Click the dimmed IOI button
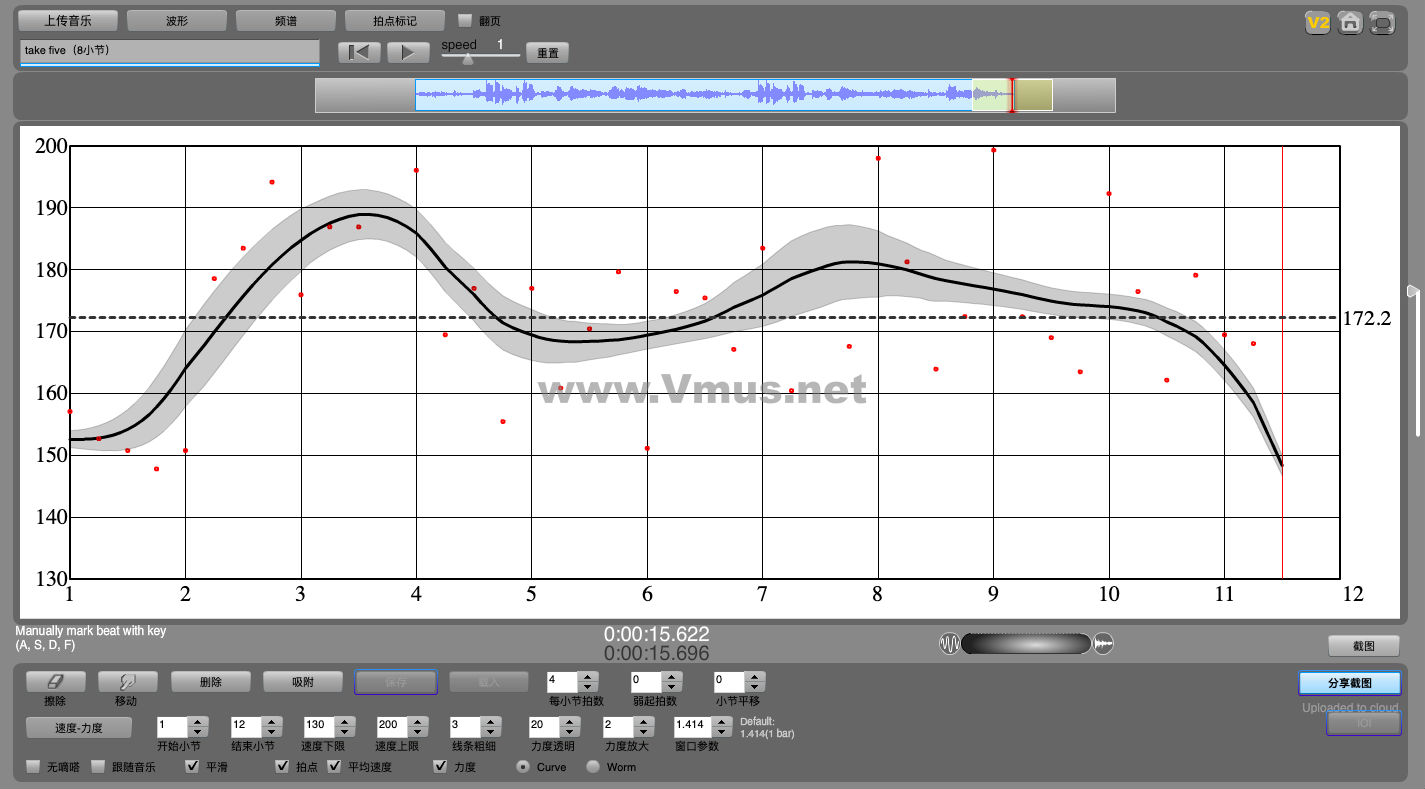 (1363, 722)
